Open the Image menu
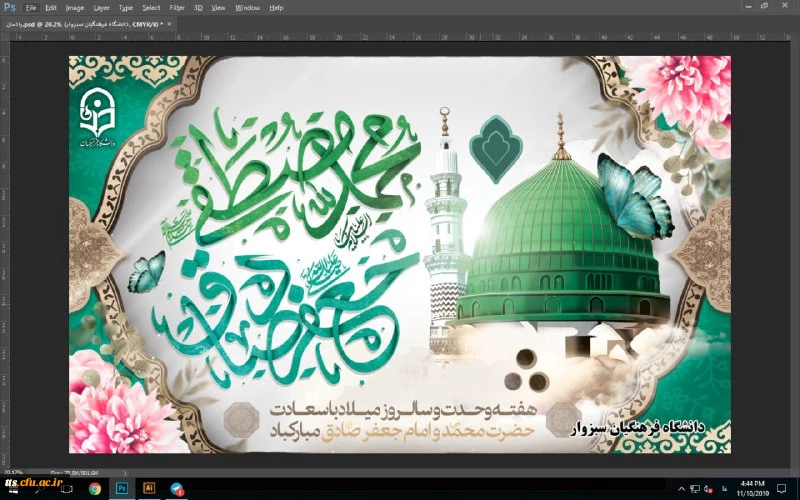 point(75,7)
